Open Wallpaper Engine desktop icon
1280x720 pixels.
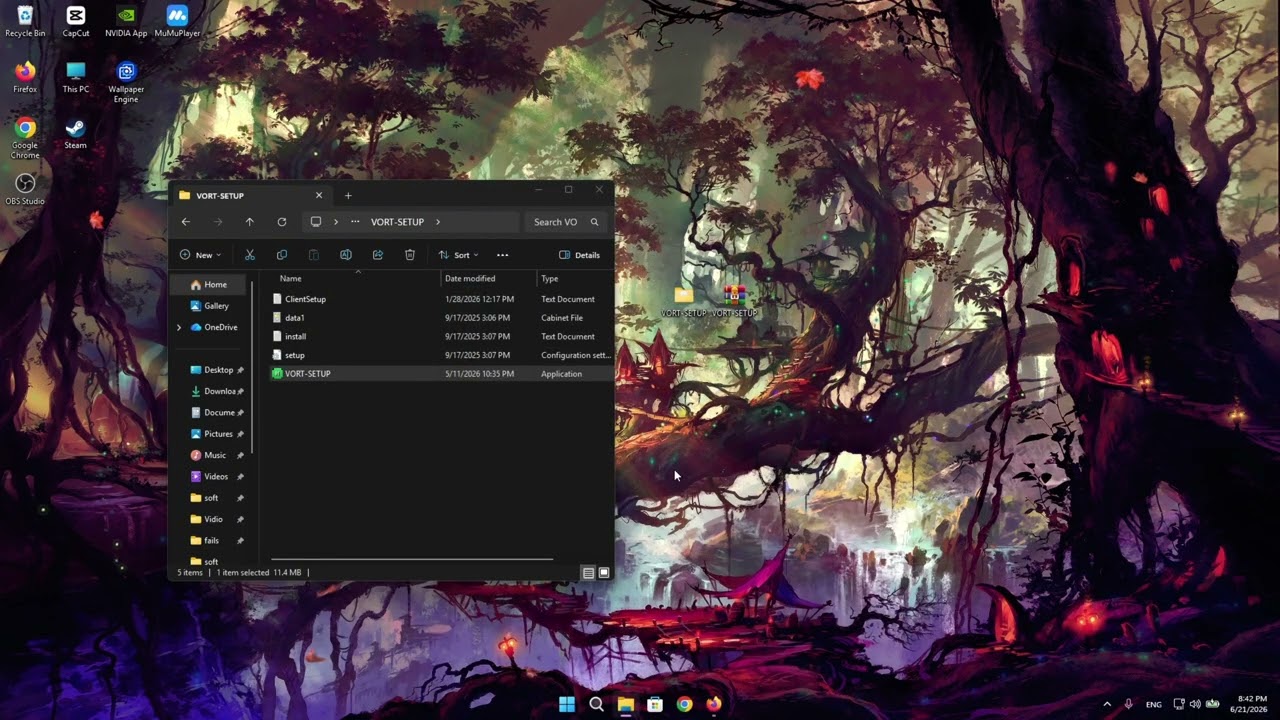[126, 82]
